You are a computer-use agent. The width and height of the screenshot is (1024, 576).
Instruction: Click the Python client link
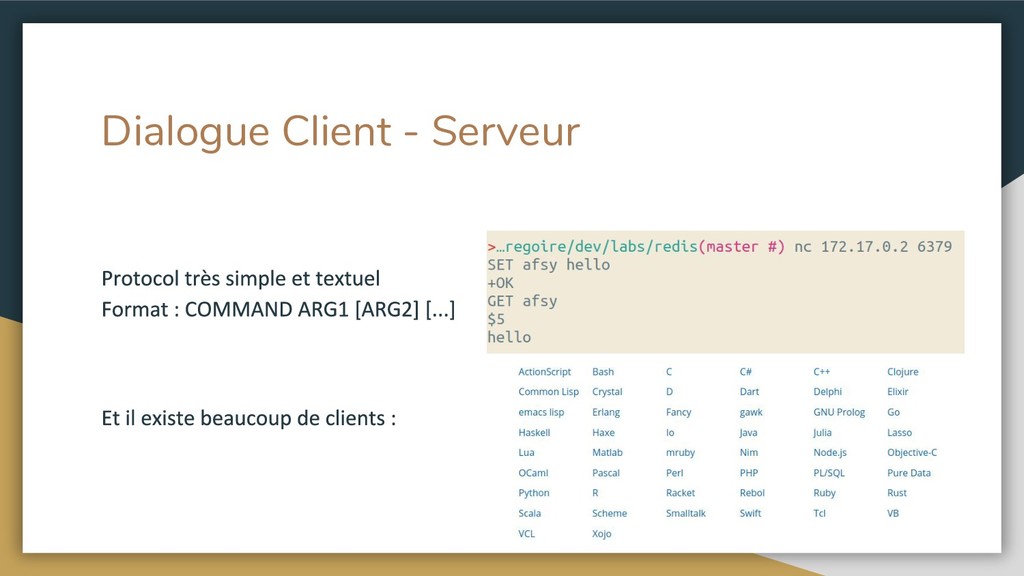pos(534,493)
